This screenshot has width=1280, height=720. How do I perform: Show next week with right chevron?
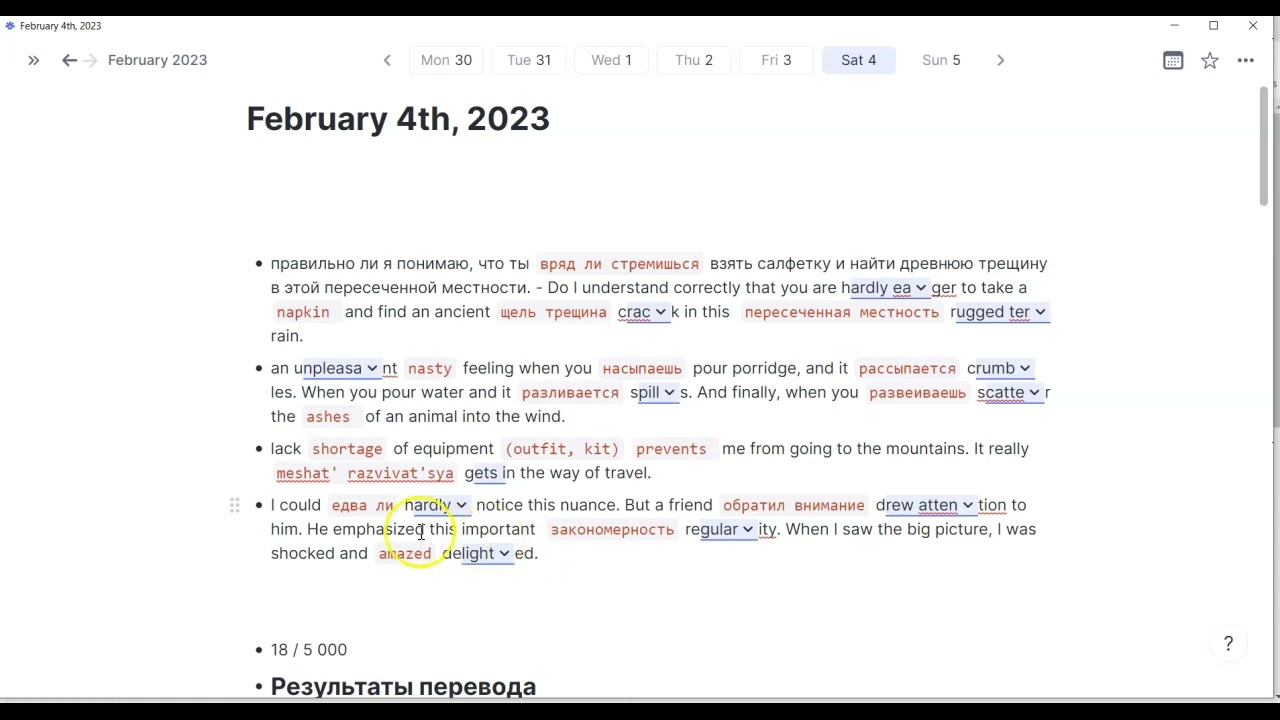pos(1000,61)
